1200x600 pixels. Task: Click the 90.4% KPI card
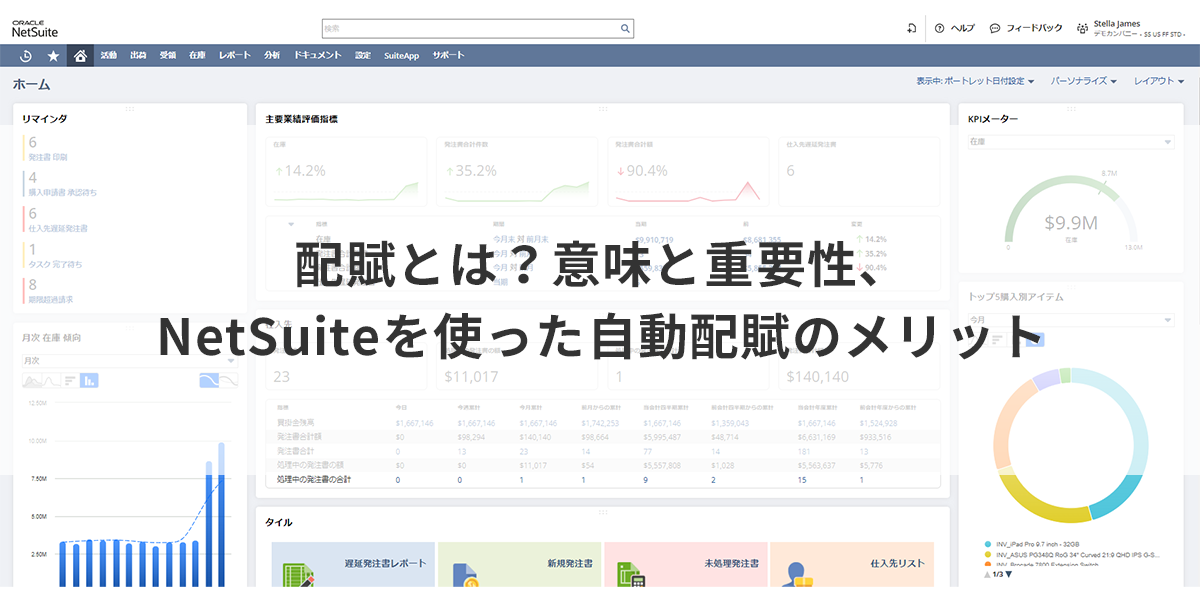click(x=689, y=171)
